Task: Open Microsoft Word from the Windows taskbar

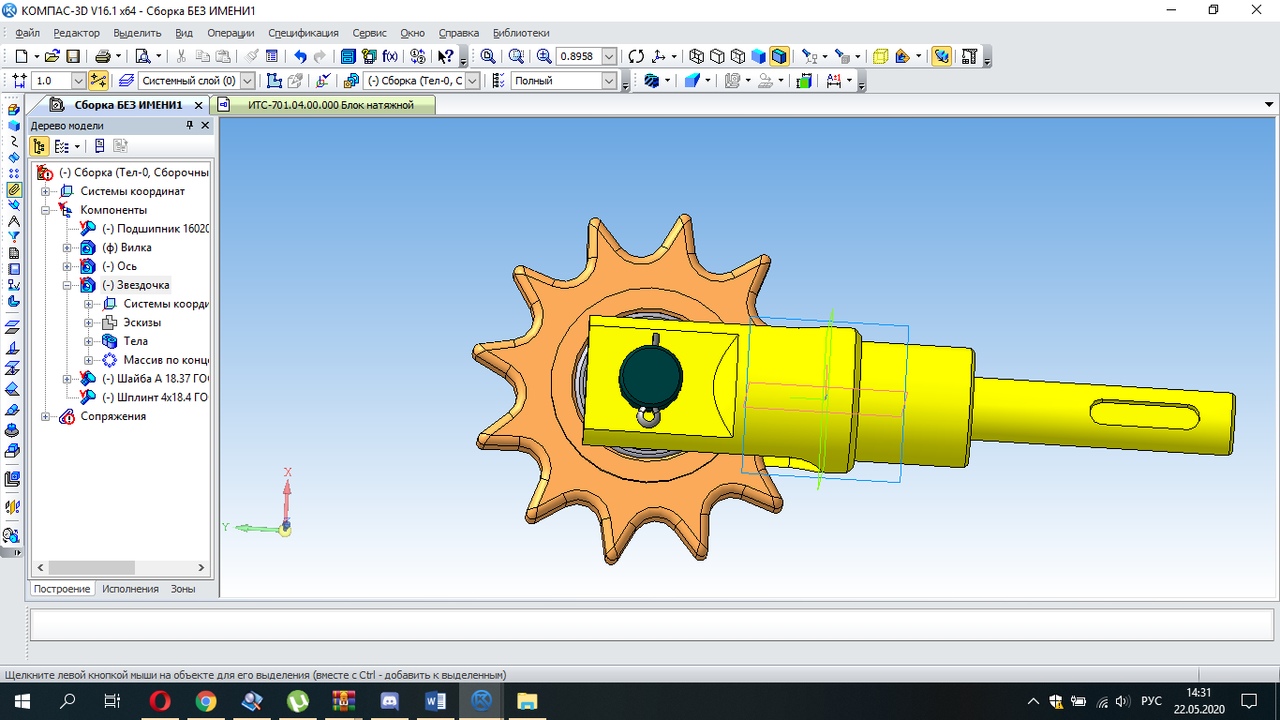Action: click(x=435, y=701)
